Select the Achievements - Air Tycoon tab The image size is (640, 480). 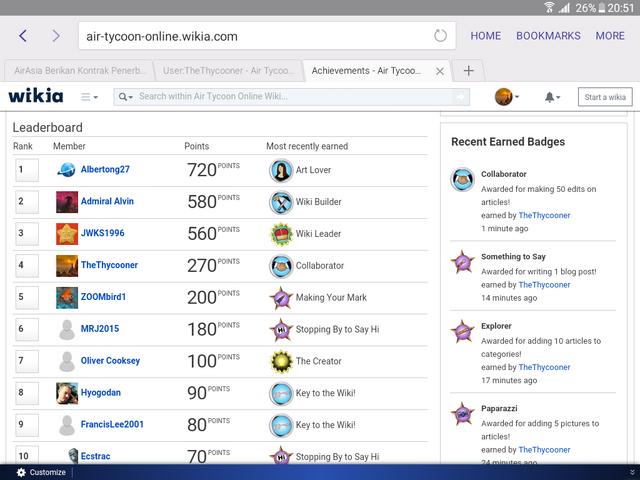pos(366,71)
